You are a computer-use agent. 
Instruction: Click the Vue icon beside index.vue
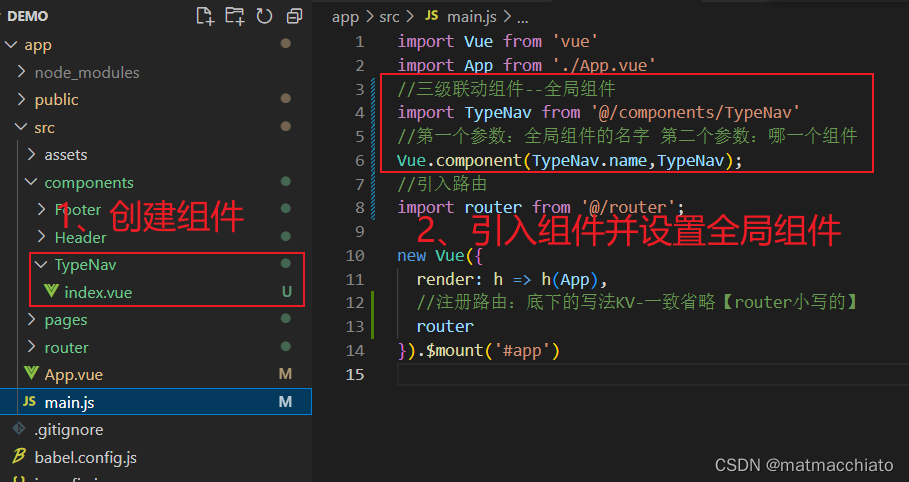pyautogui.click(x=51, y=291)
